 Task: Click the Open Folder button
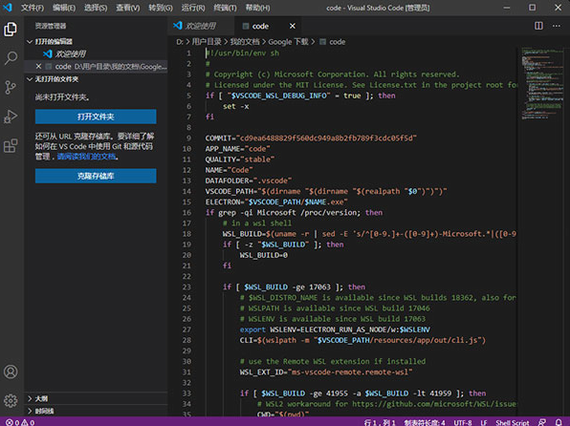(96, 117)
